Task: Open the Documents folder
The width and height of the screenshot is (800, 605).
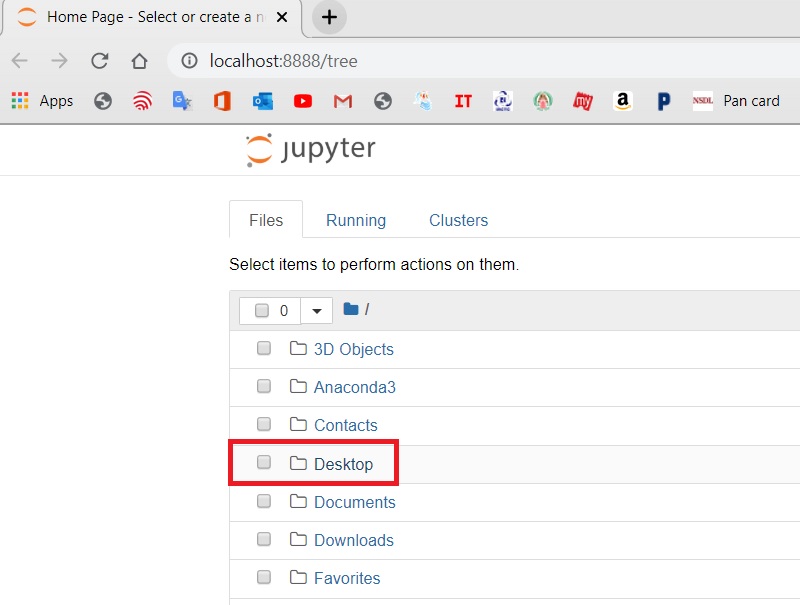Action: pos(354,501)
